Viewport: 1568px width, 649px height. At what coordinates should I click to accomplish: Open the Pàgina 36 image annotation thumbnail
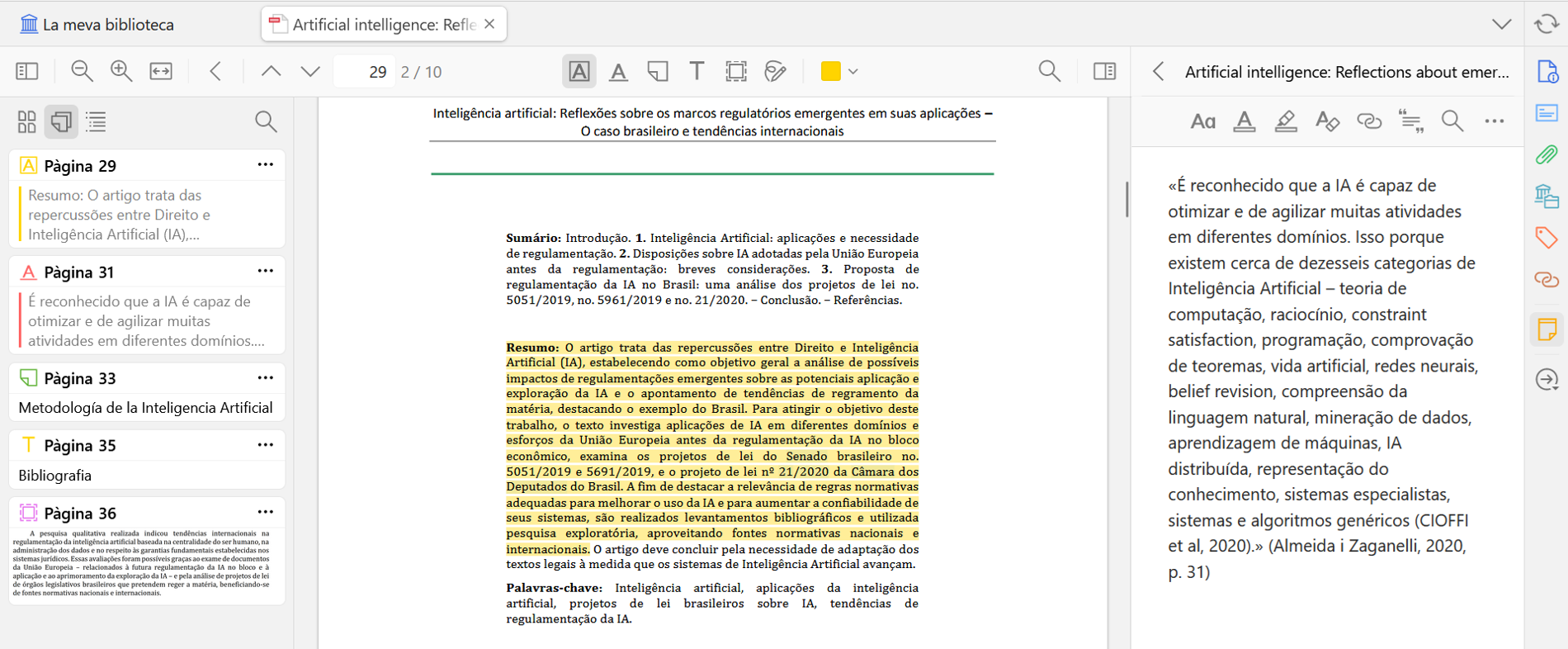(142, 564)
